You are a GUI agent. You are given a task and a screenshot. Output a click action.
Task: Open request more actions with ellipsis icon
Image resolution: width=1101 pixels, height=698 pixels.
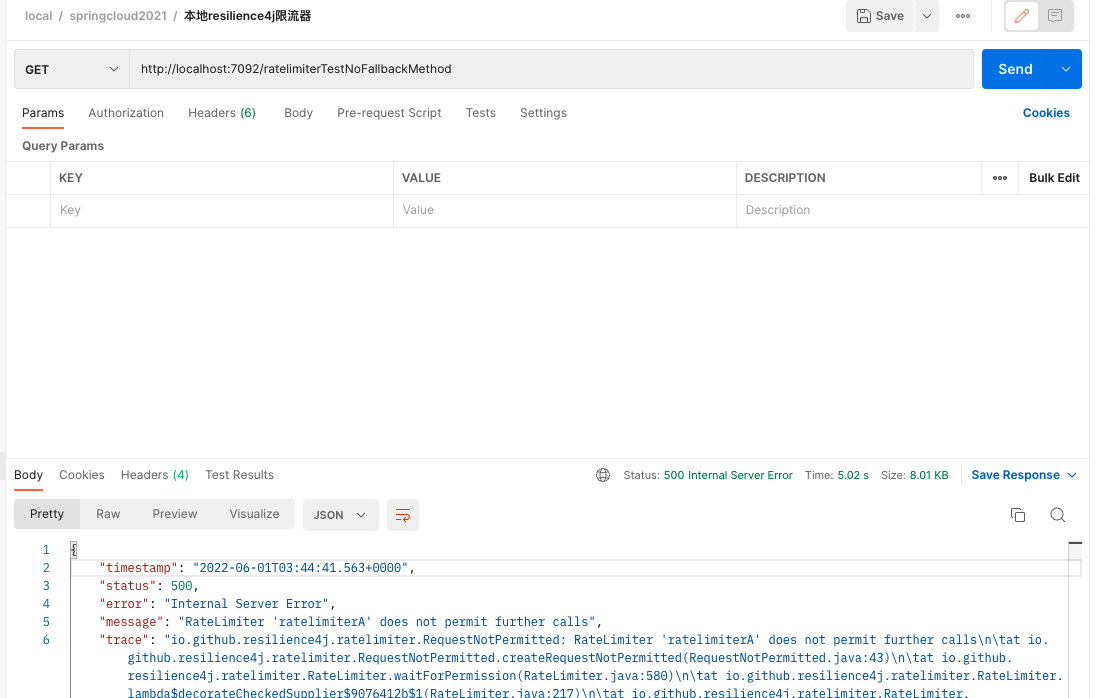pyautogui.click(x=963, y=16)
